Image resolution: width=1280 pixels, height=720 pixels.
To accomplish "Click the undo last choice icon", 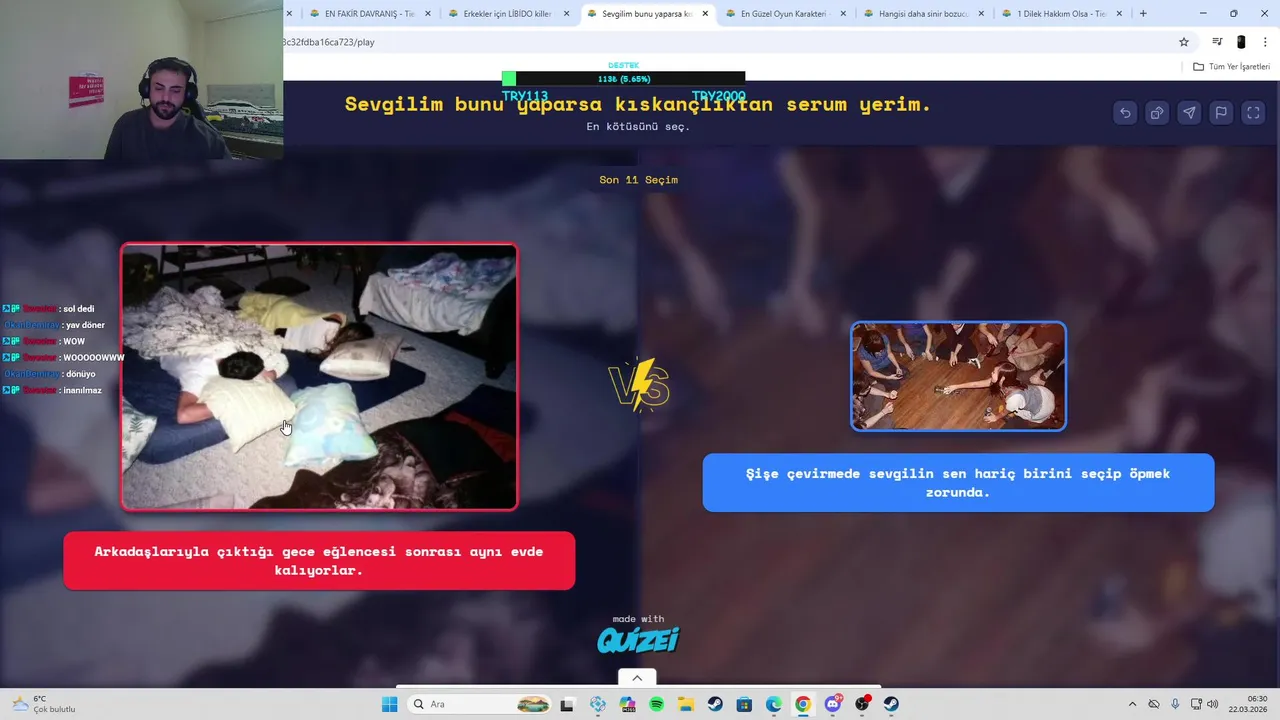I will coord(1125,113).
